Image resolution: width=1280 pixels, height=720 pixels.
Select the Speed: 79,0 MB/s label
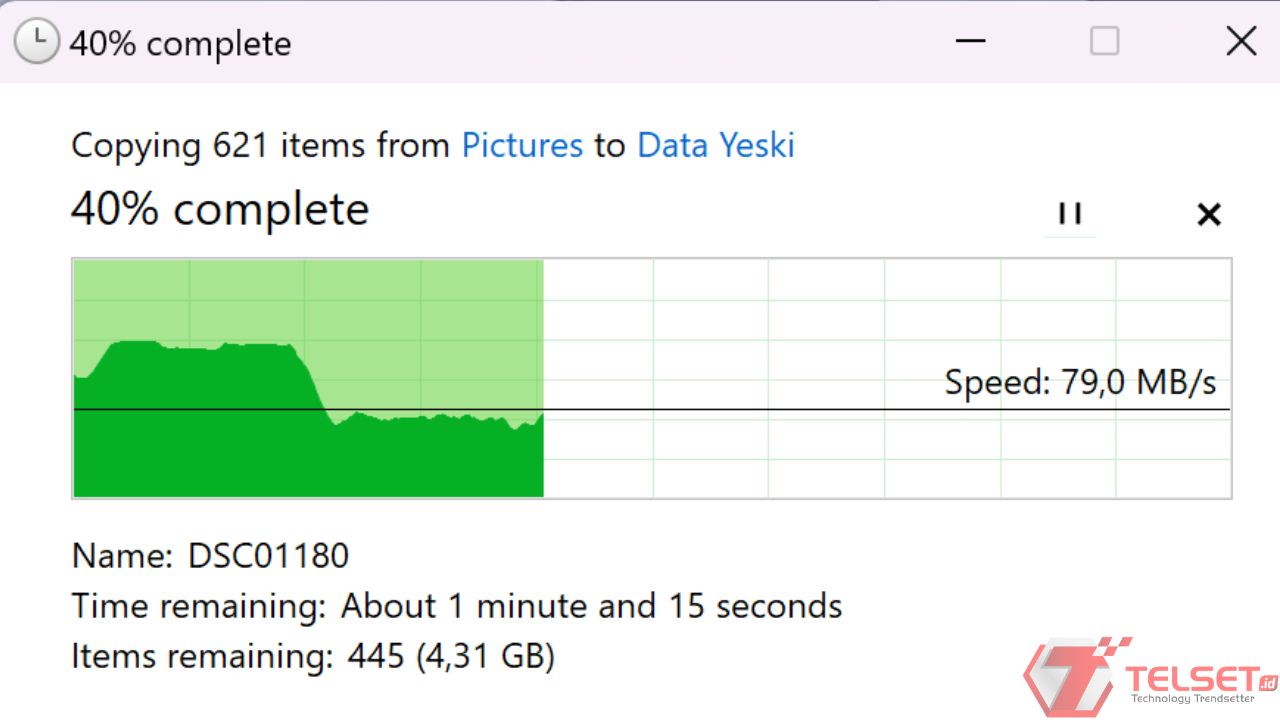[x=1080, y=383]
